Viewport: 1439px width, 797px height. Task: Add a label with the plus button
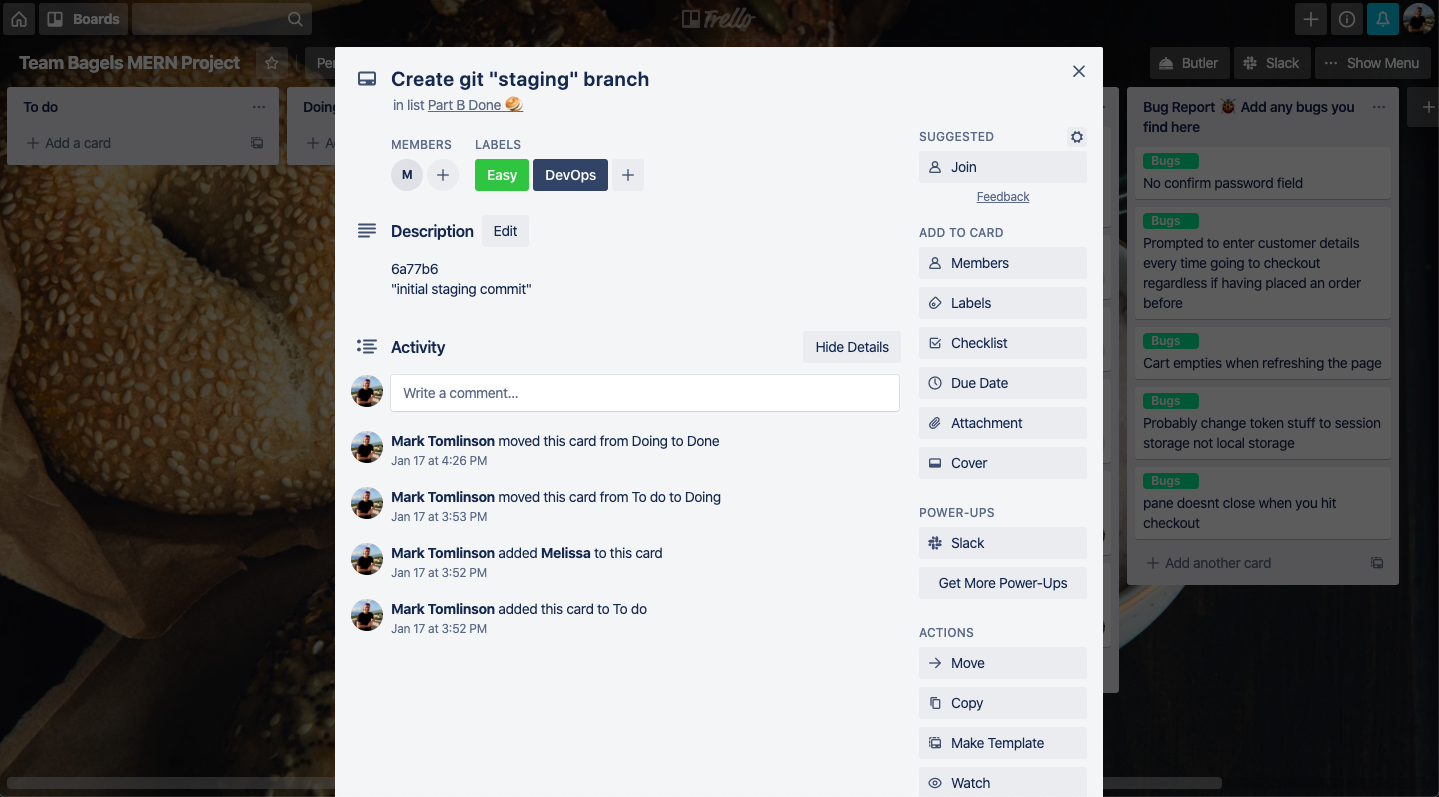point(627,175)
